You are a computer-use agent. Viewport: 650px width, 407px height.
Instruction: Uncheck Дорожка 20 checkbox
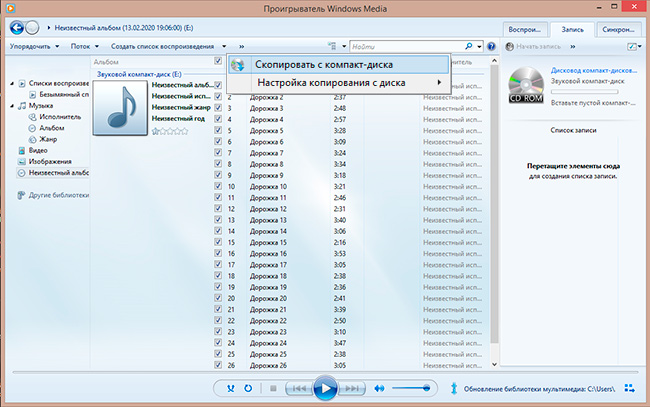point(218,298)
